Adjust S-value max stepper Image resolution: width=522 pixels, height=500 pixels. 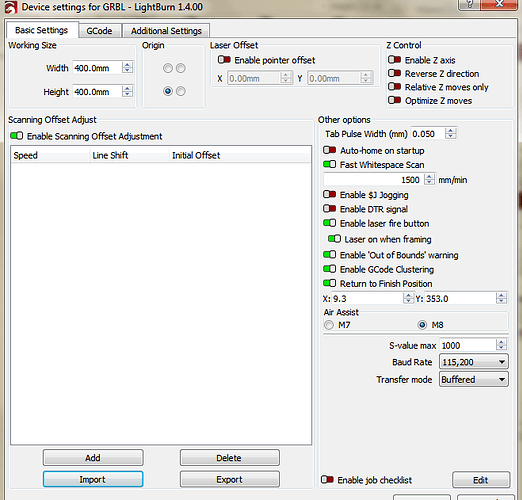tap(501, 345)
